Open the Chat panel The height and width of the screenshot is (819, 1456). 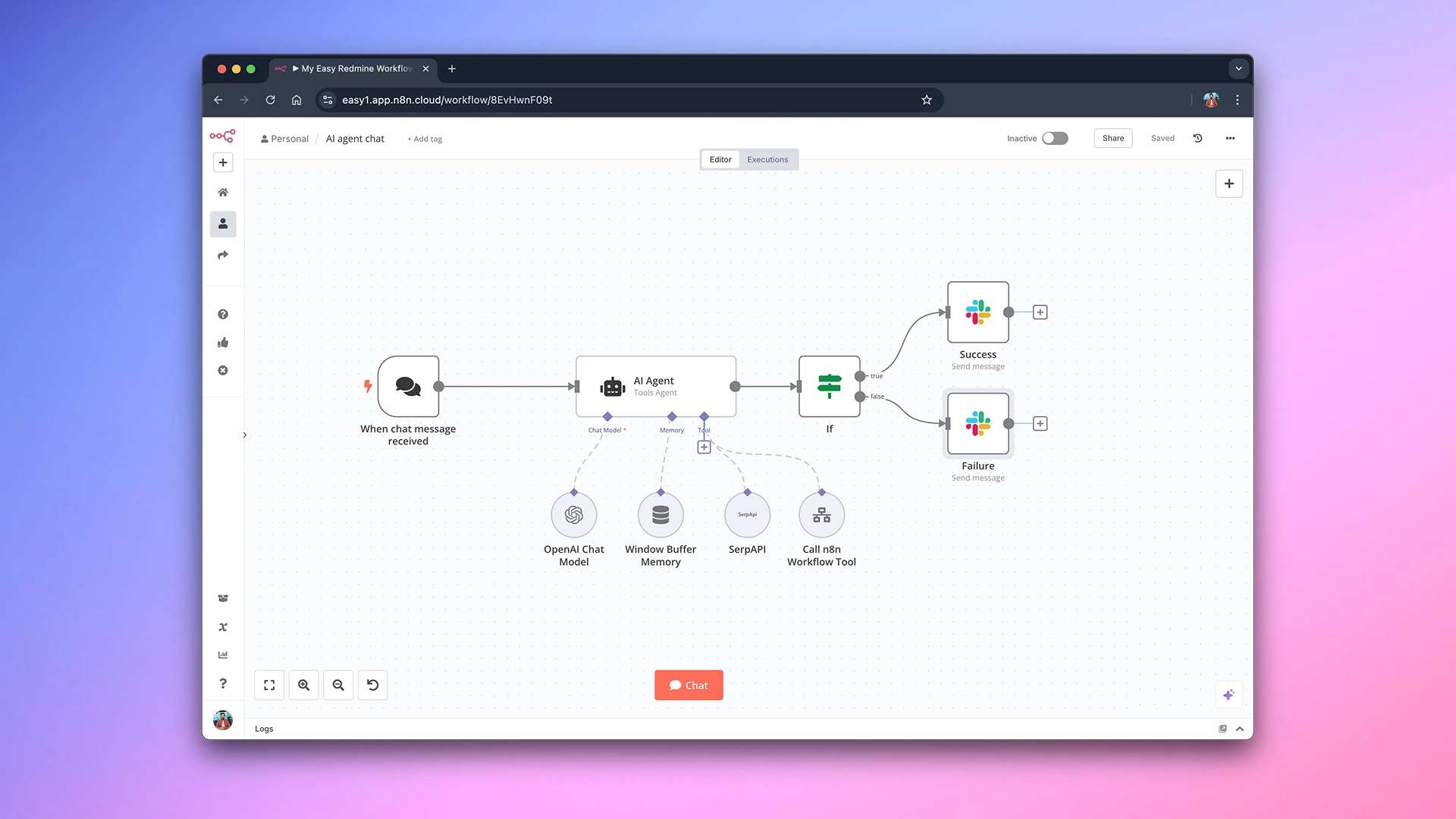688,685
